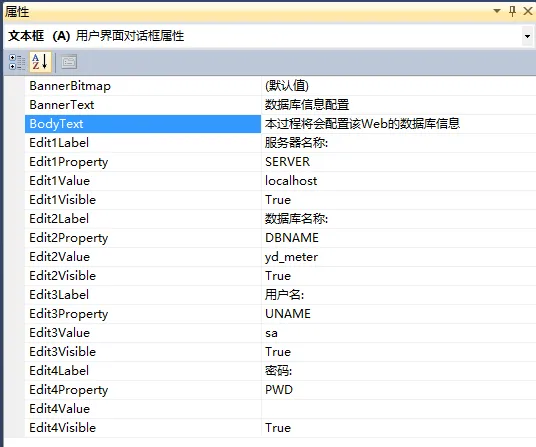
Task: Edit the BannerText value field
Action: coord(399,105)
